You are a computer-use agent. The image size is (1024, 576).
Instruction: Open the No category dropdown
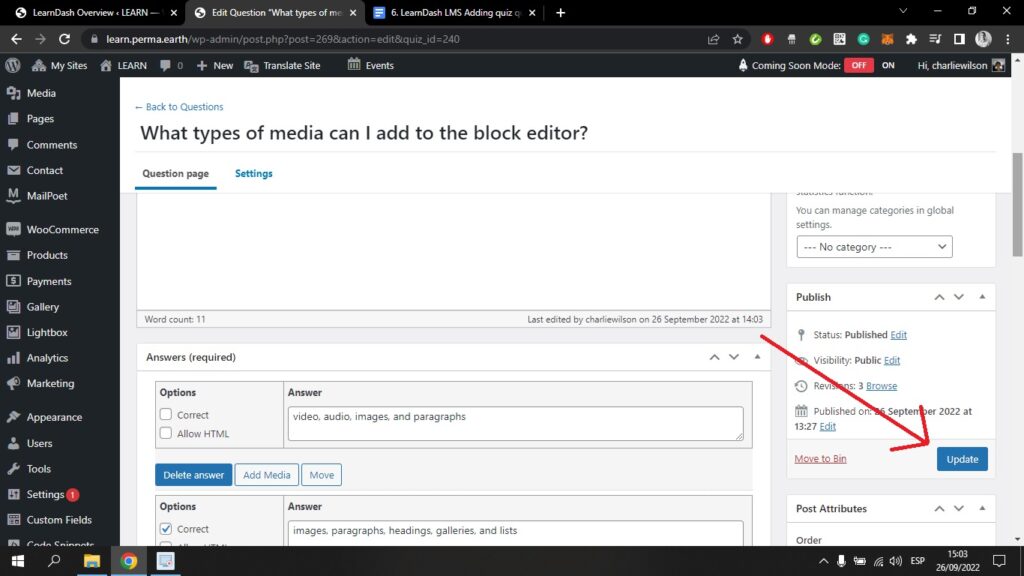click(874, 247)
